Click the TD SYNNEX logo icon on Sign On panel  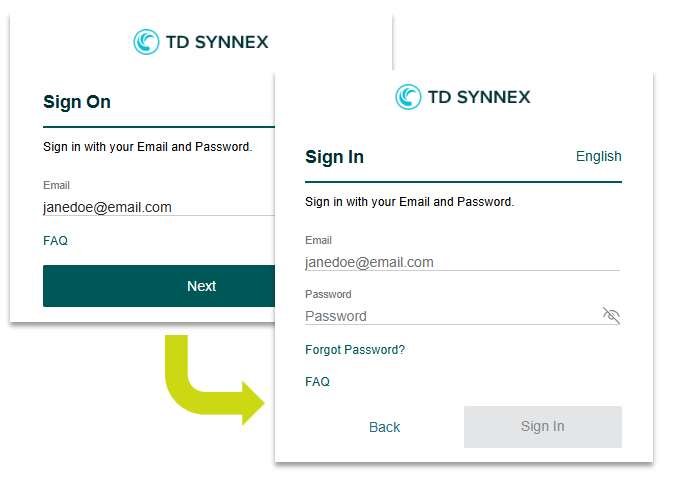[x=146, y=42]
